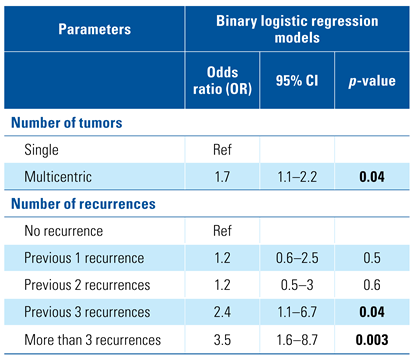Select the 0.6–2.5 confidence interval cell

[297, 258]
